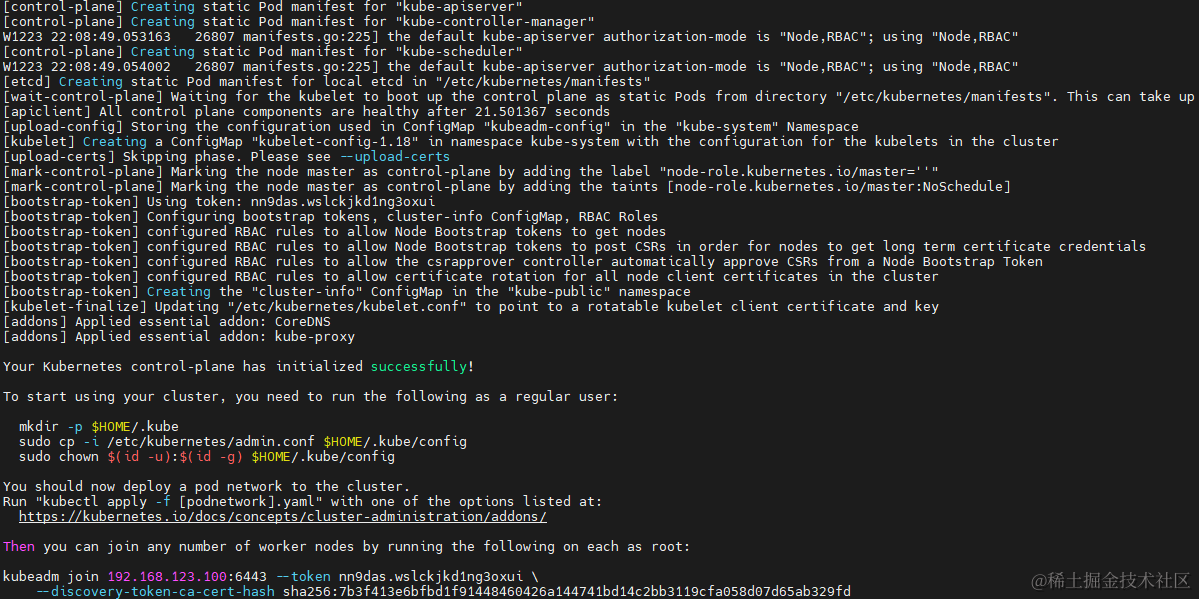Click the first line mentioning "kube-apiserver" static Pod manifest
This screenshot has height=599, width=1199.
point(262,7)
